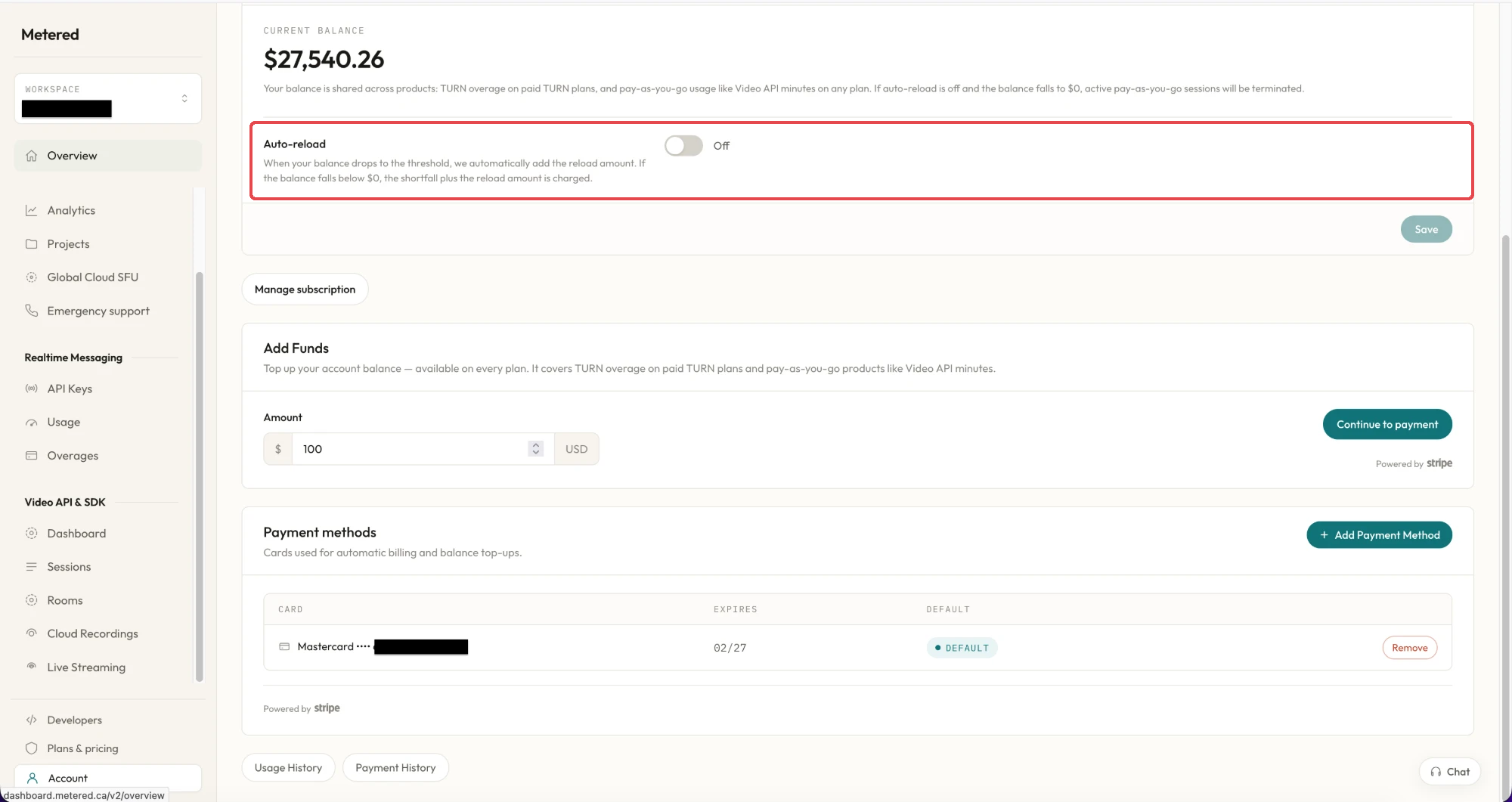The width and height of the screenshot is (1512, 802).
Task: Click the sidebar vertical scrollbar
Action: (200, 476)
